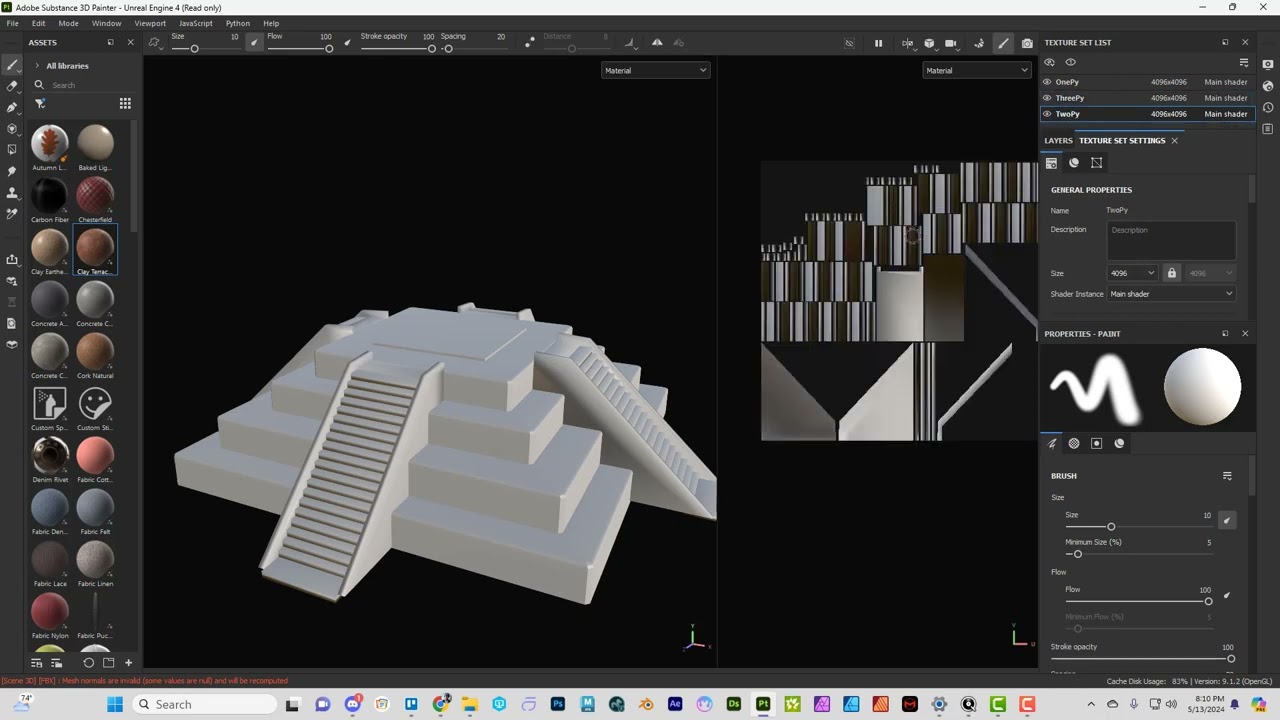Switch to the Texture Set Settings tab
This screenshot has width=1280, height=720.
point(1122,141)
